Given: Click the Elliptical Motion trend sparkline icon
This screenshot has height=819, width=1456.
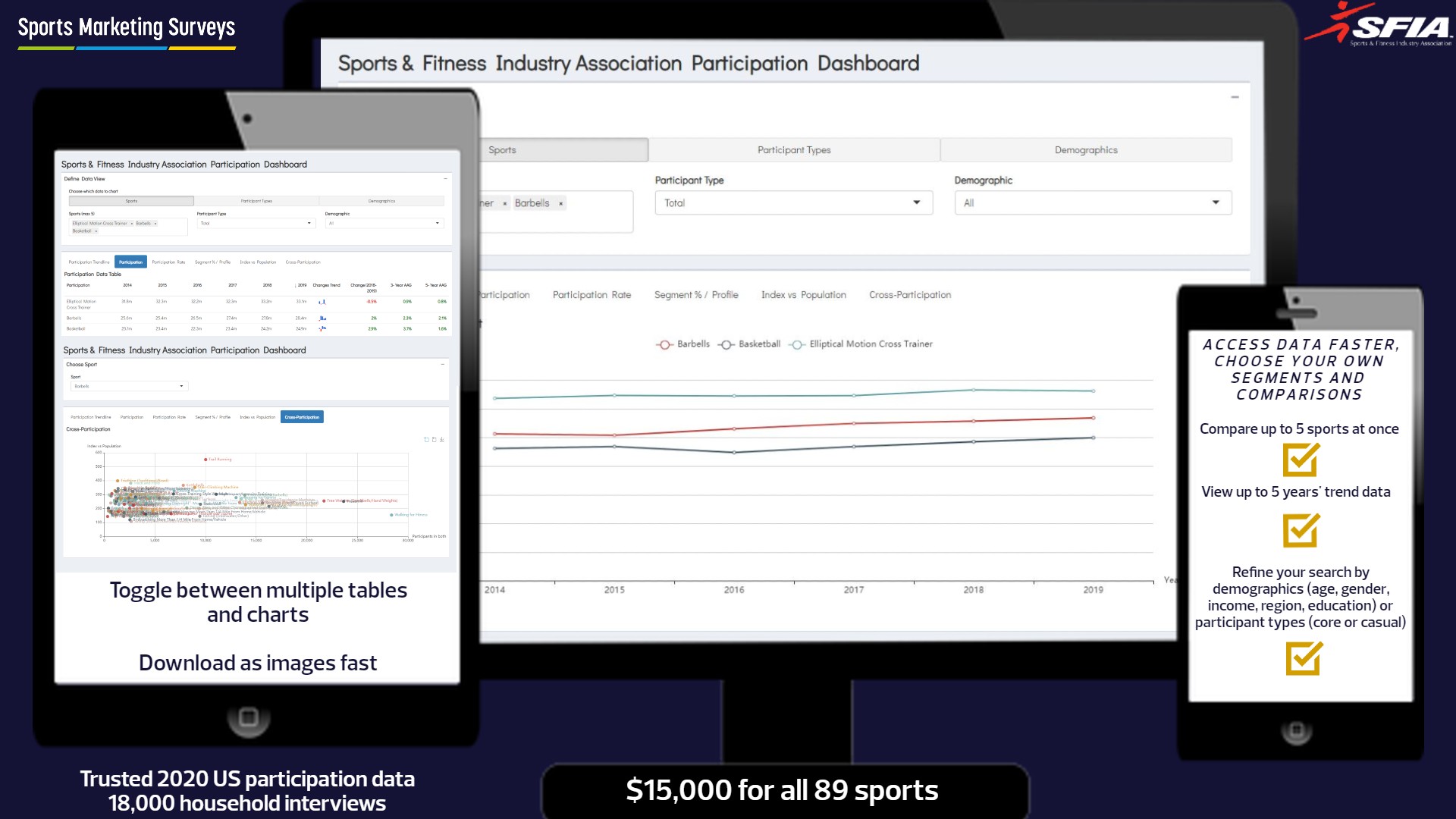Looking at the screenshot, I should [x=322, y=302].
